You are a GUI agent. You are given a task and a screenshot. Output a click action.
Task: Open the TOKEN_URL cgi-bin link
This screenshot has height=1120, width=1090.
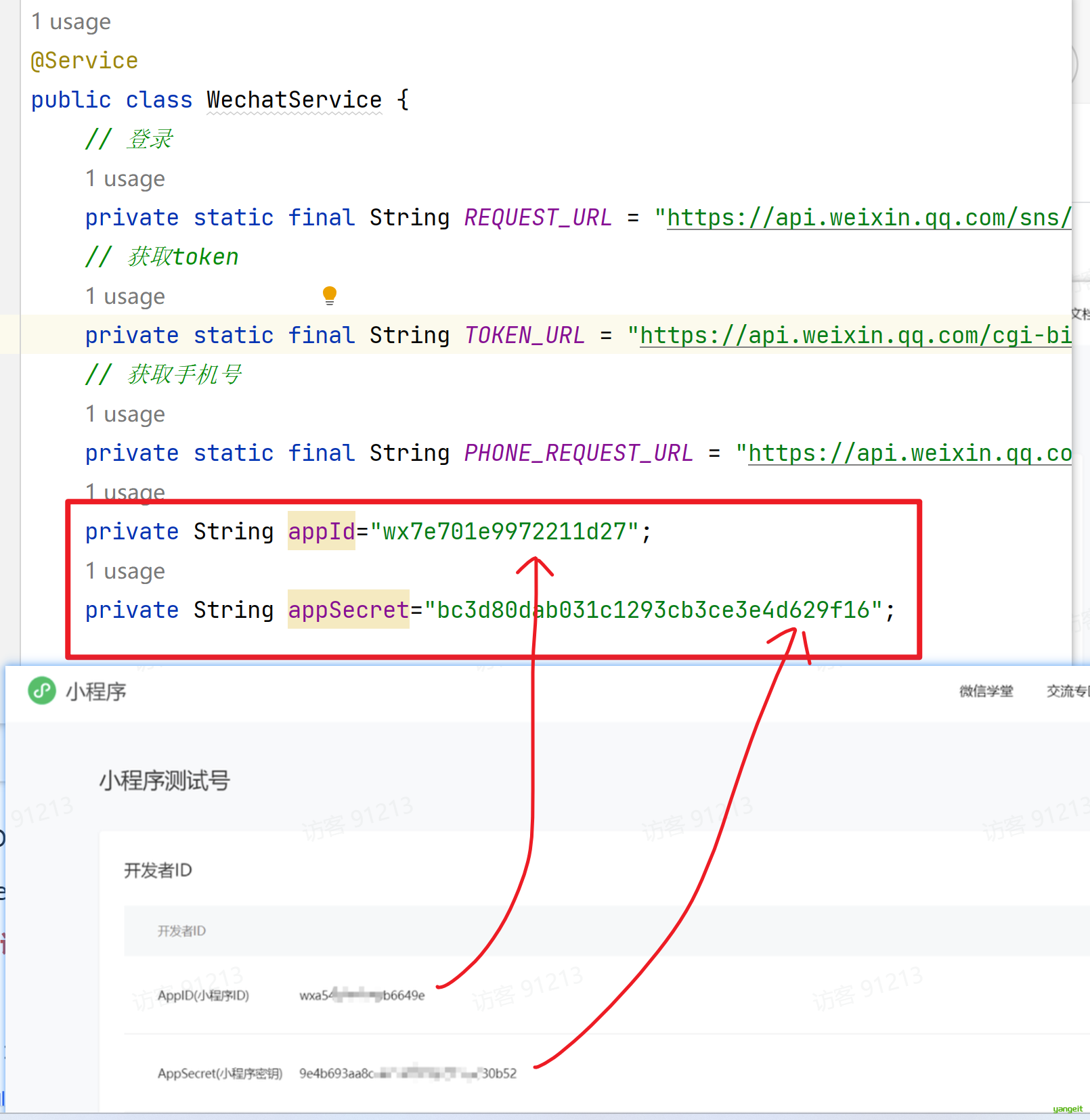(x=856, y=336)
